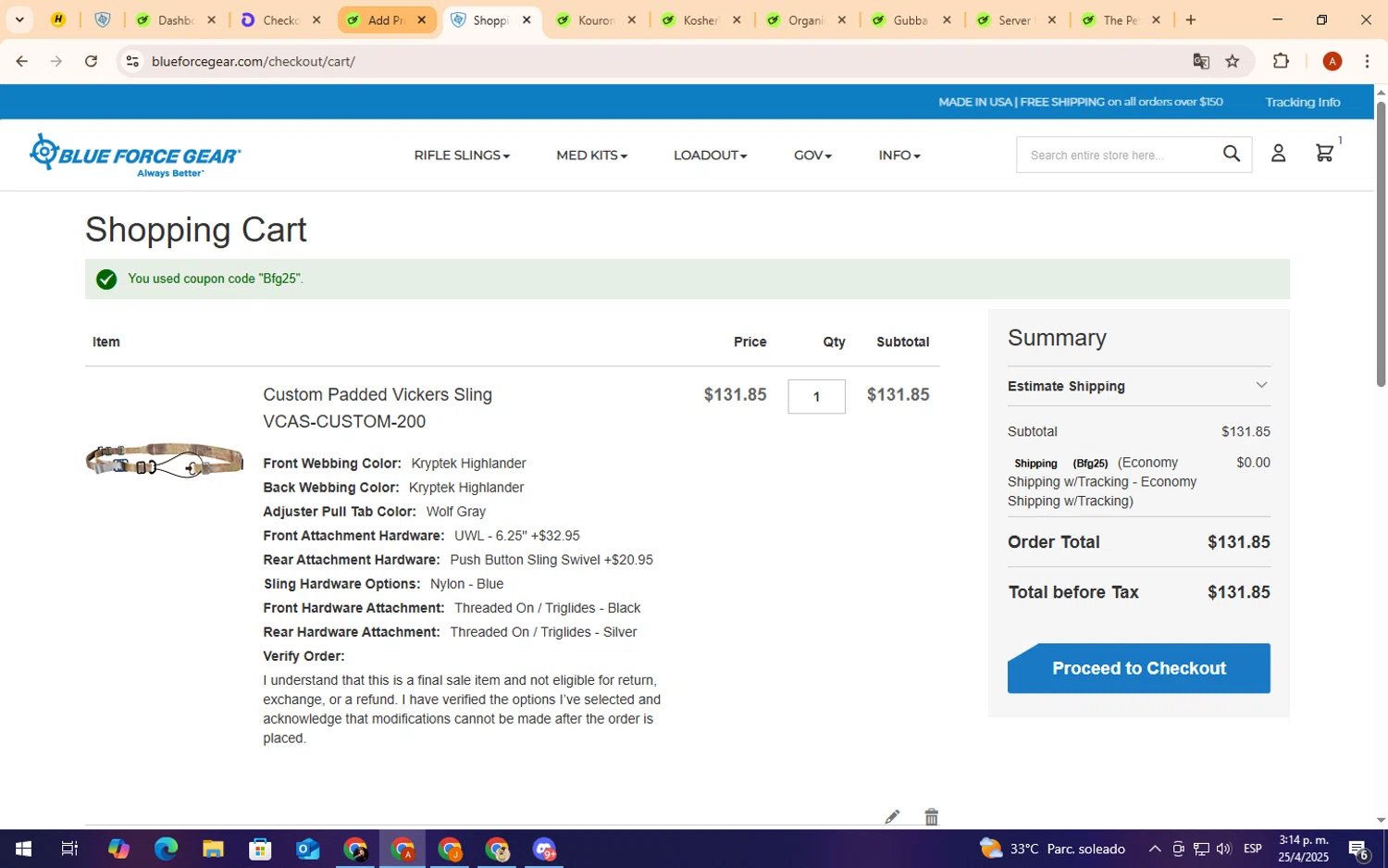
Task: Click Proceed to Checkout button
Action: (x=1138, y=668)
